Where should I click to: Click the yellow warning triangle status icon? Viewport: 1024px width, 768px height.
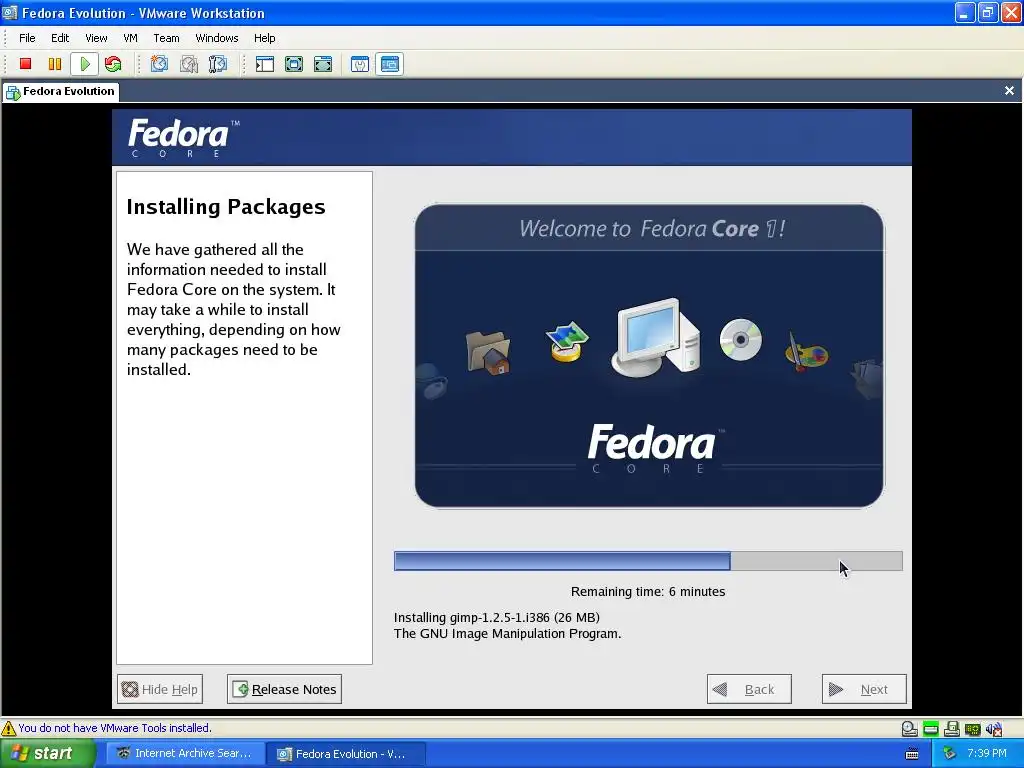coord(8,728)
